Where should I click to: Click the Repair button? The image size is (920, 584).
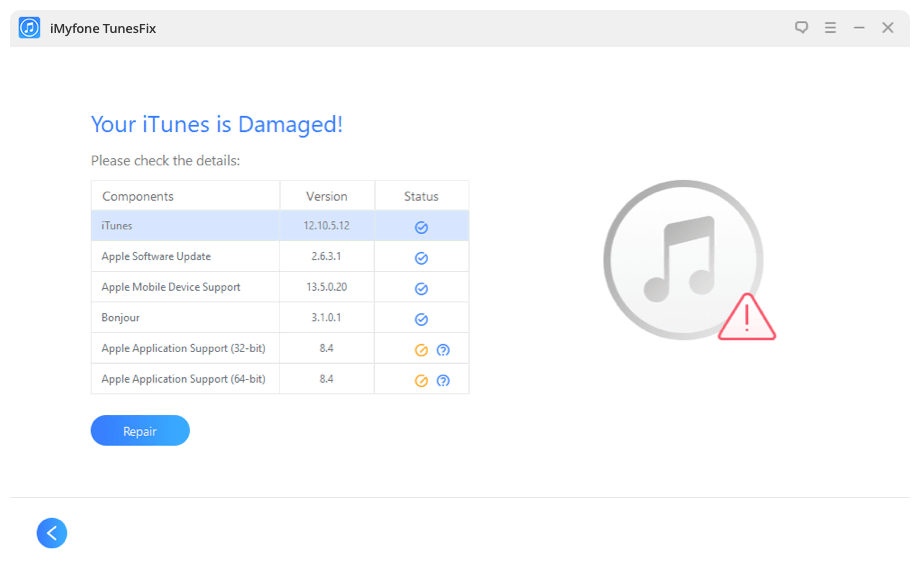point(140,431)
